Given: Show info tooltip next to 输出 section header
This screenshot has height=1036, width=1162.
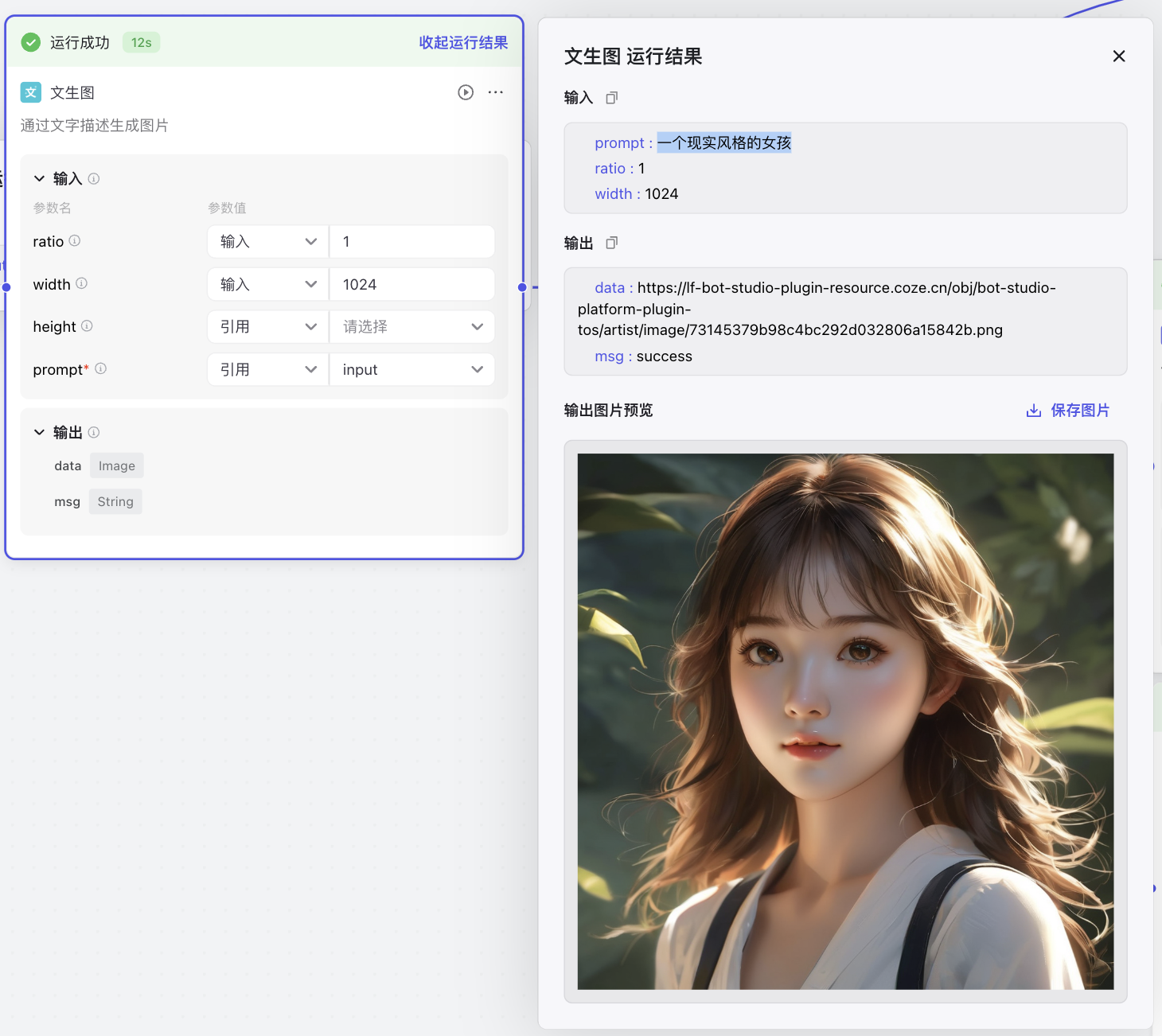Looking at the screenshot, I should coord(94,432).
